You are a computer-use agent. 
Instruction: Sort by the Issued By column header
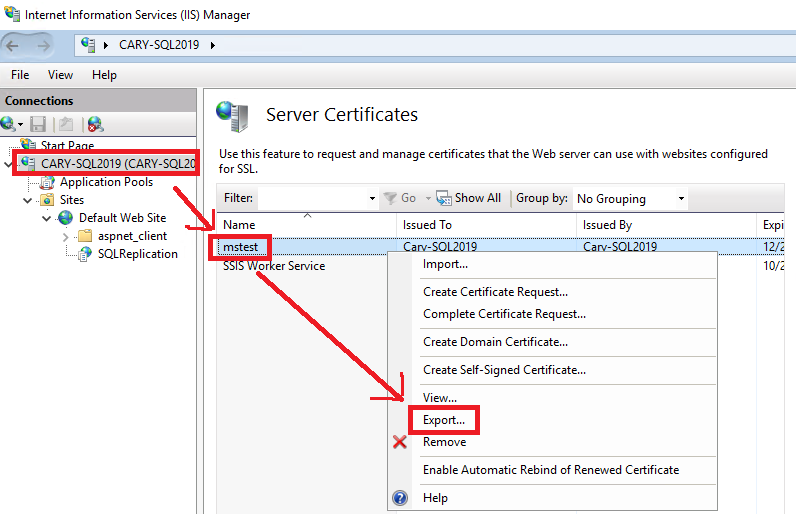pos(666,225)
